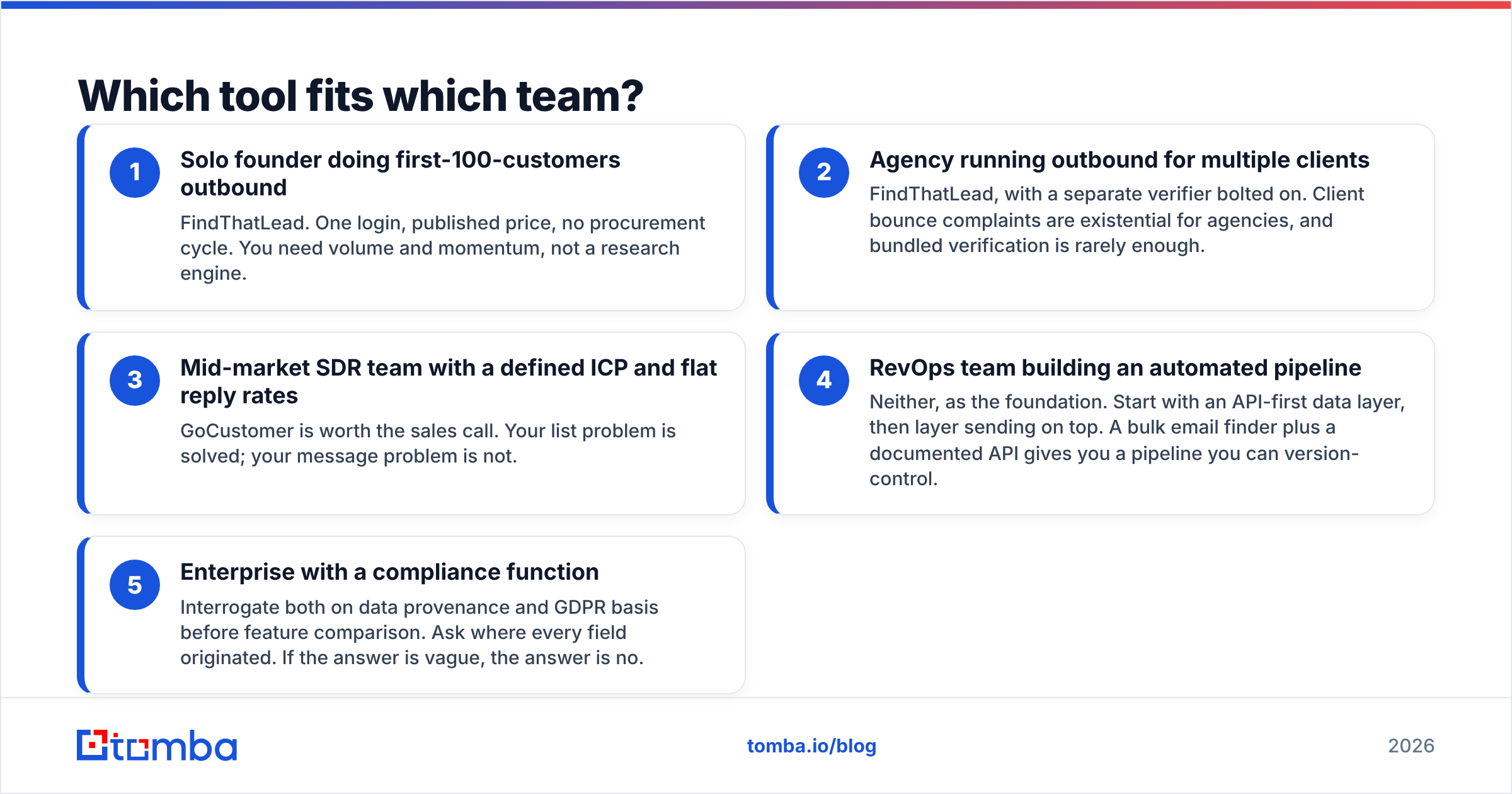This screenshot has width=1512, height=794.
Task: Click the 'FindThatLead, with a separate verifier' paragraph
Action: [x=1116, y=220]
